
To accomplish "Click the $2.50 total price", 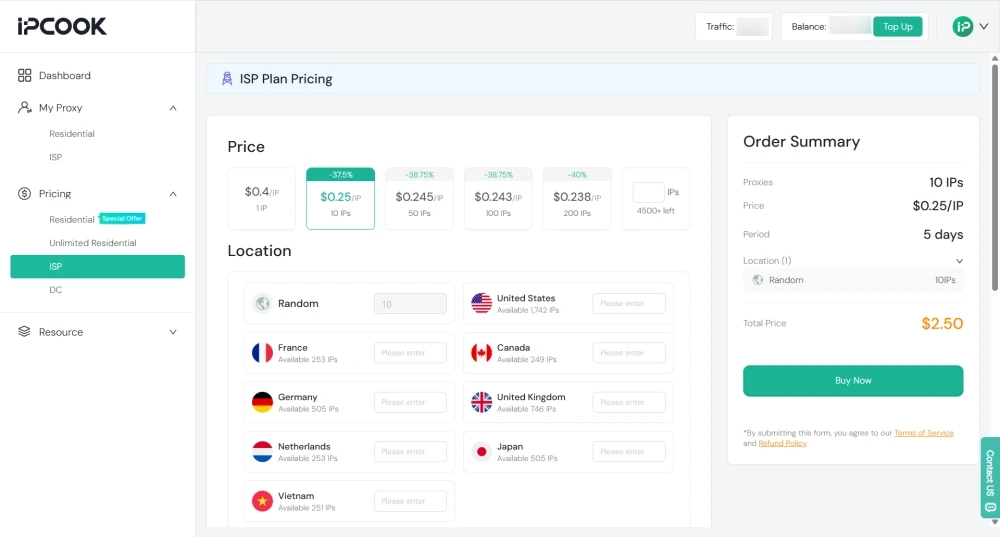I will (942, 323).
